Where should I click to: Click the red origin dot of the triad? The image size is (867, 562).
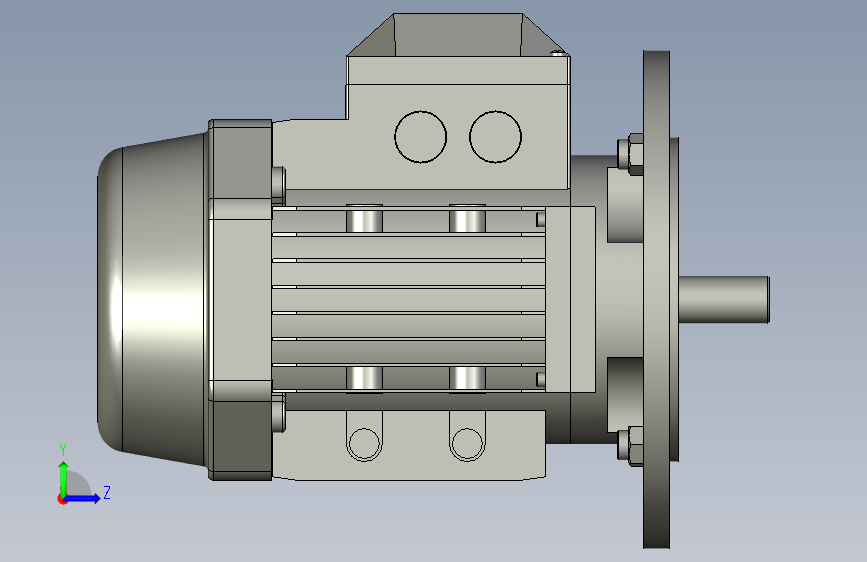[61, 499]
